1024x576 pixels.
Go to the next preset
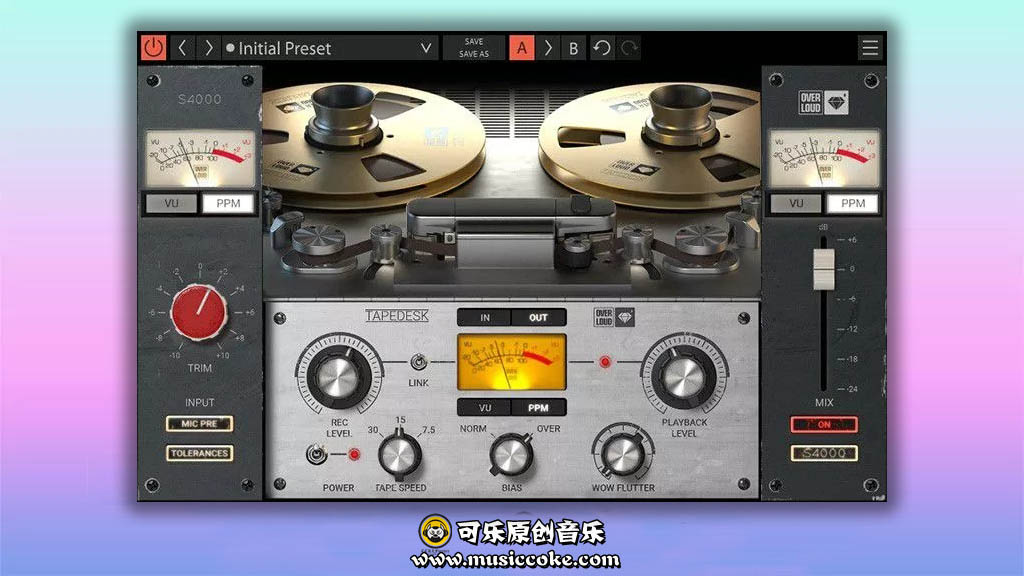click(208, 48)
